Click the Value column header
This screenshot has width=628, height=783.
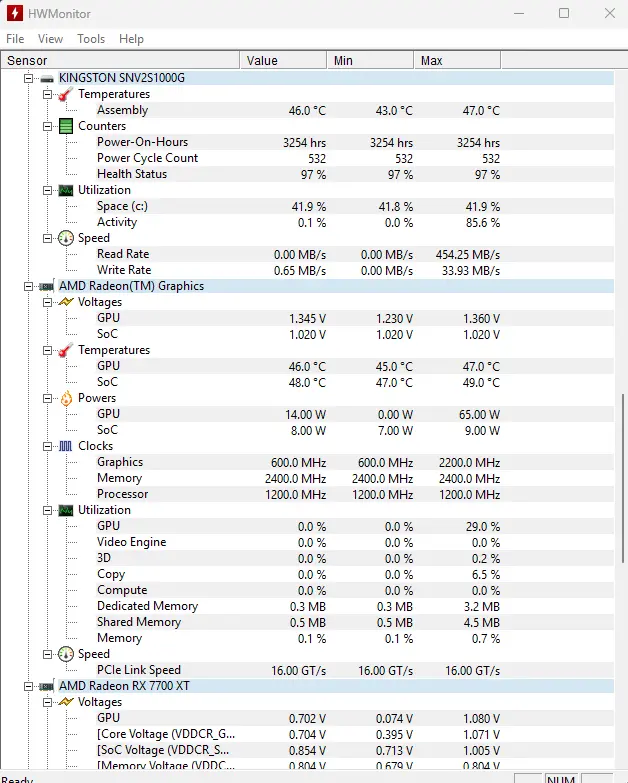tap(283, 60)
